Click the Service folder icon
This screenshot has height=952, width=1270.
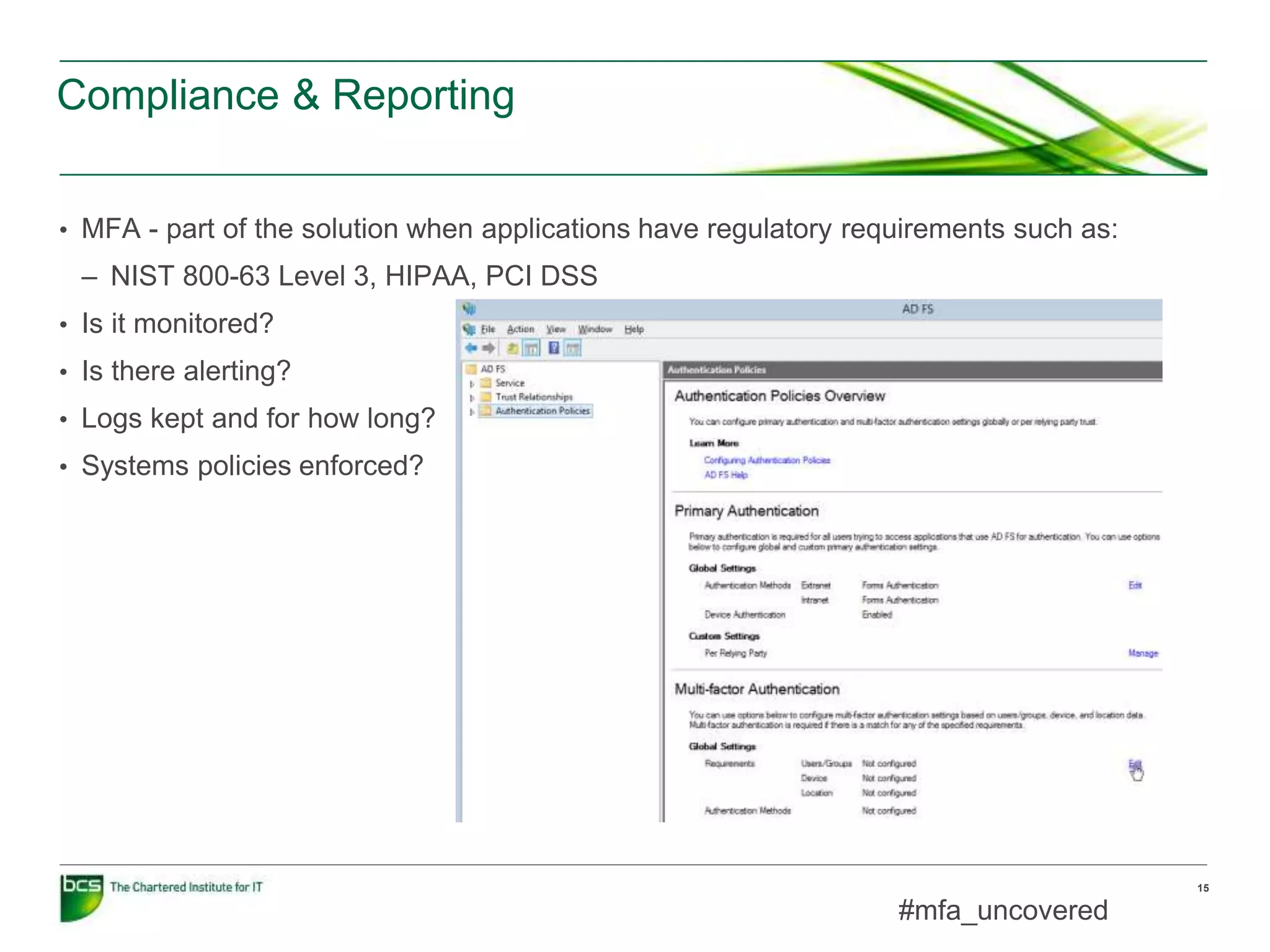tap(486, 383)
